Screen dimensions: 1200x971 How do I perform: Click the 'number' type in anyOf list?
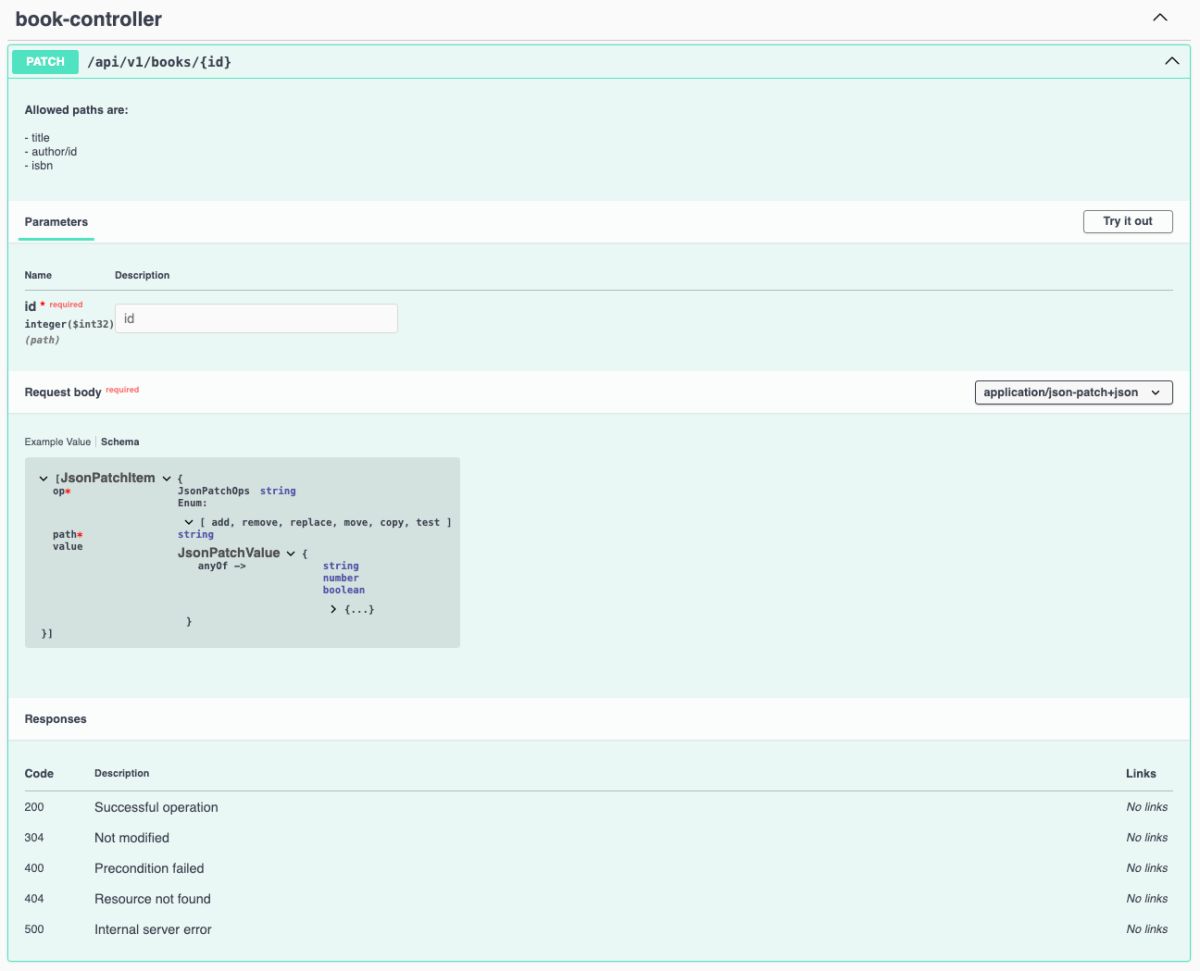341,578
